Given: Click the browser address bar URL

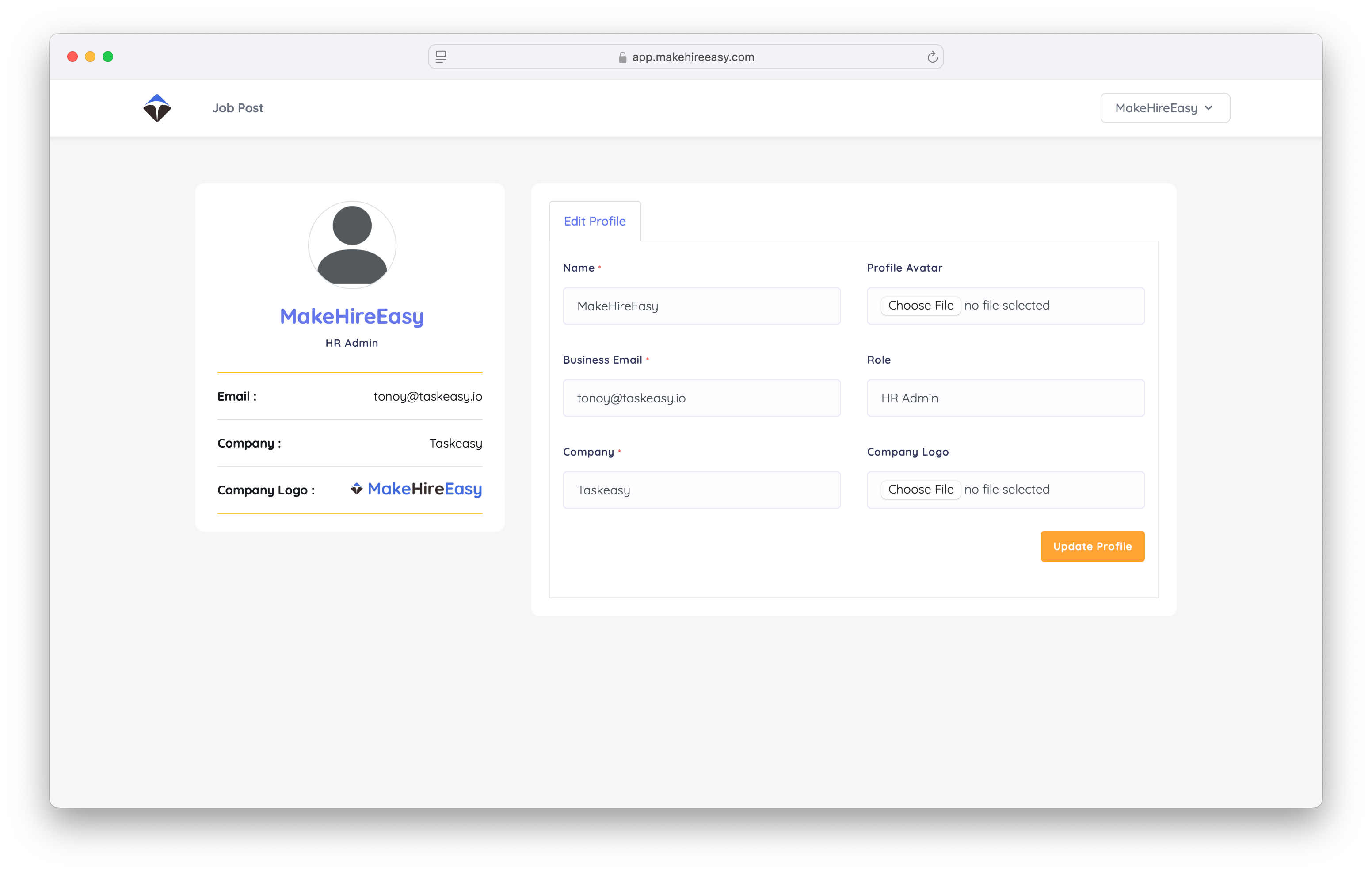Looking at the screenshot, I should coord(692,57).
